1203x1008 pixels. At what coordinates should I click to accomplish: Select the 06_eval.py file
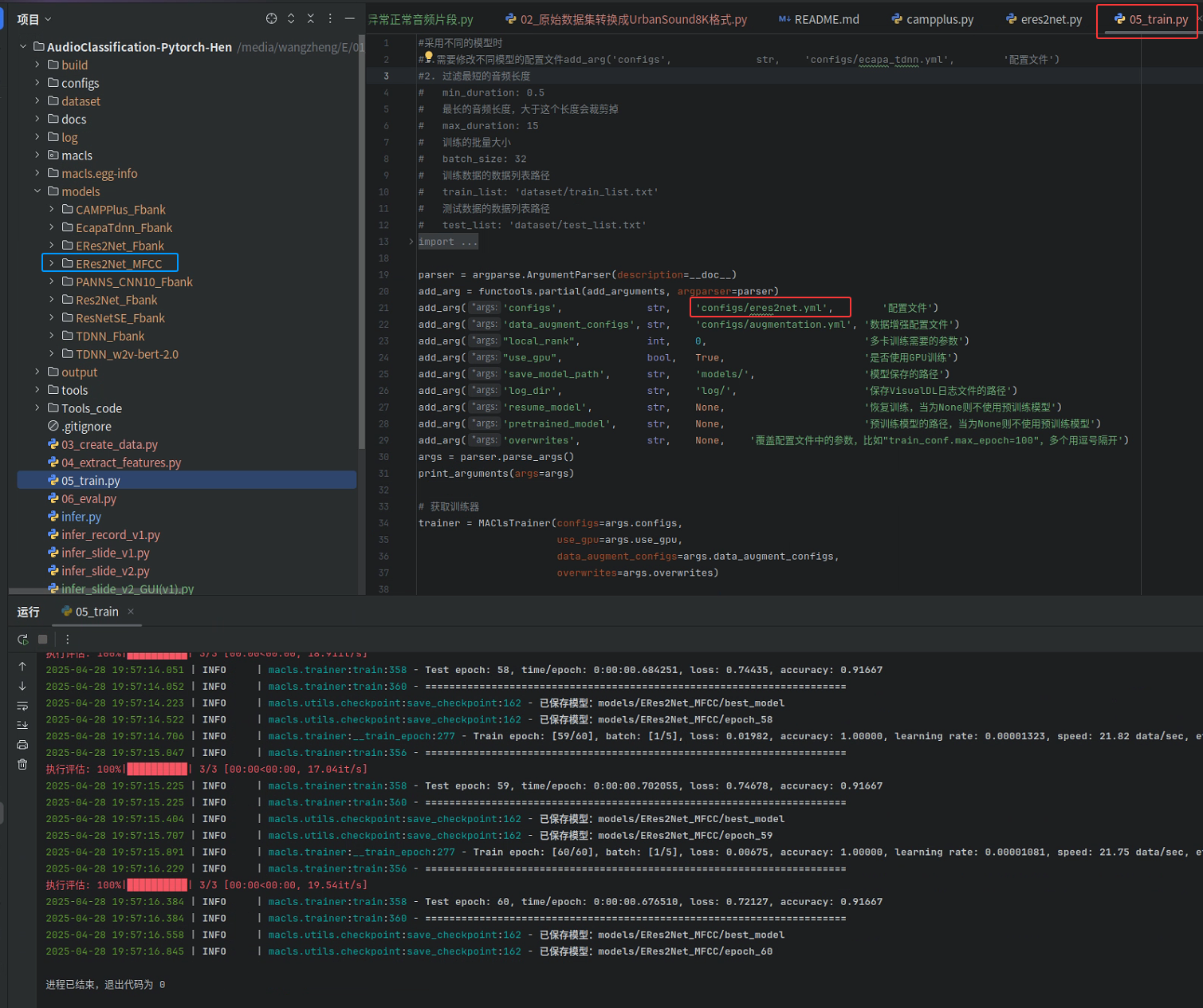click(x=88, y=498)
